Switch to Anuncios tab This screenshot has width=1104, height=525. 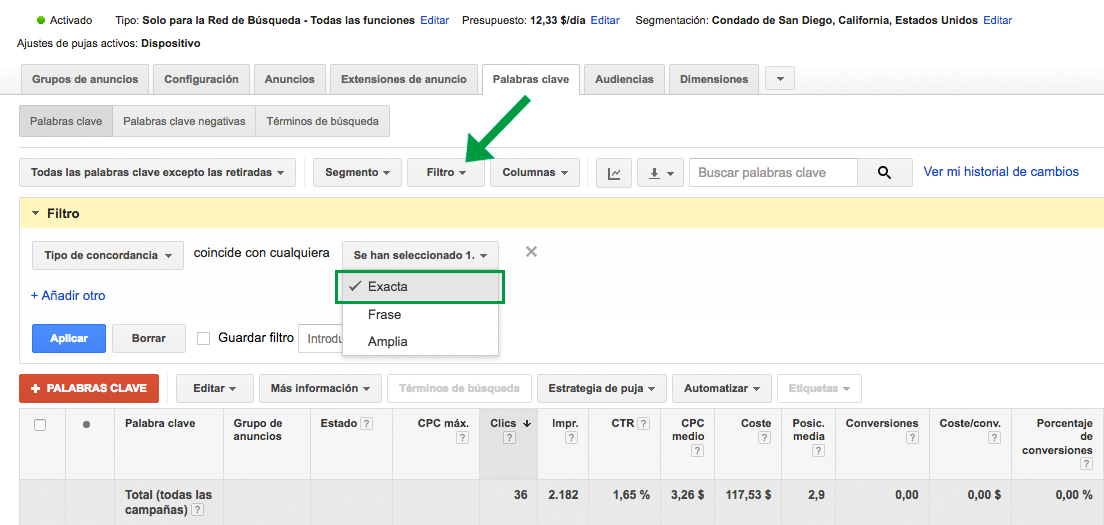(289, 80)
